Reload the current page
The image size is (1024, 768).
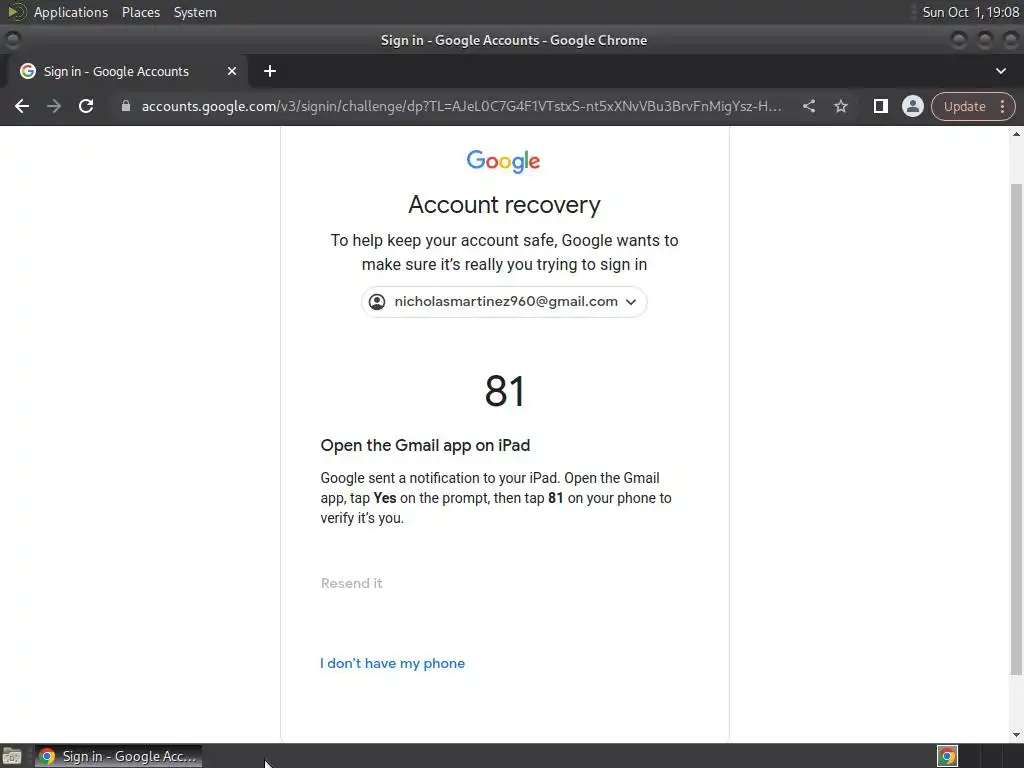(86, 106)
